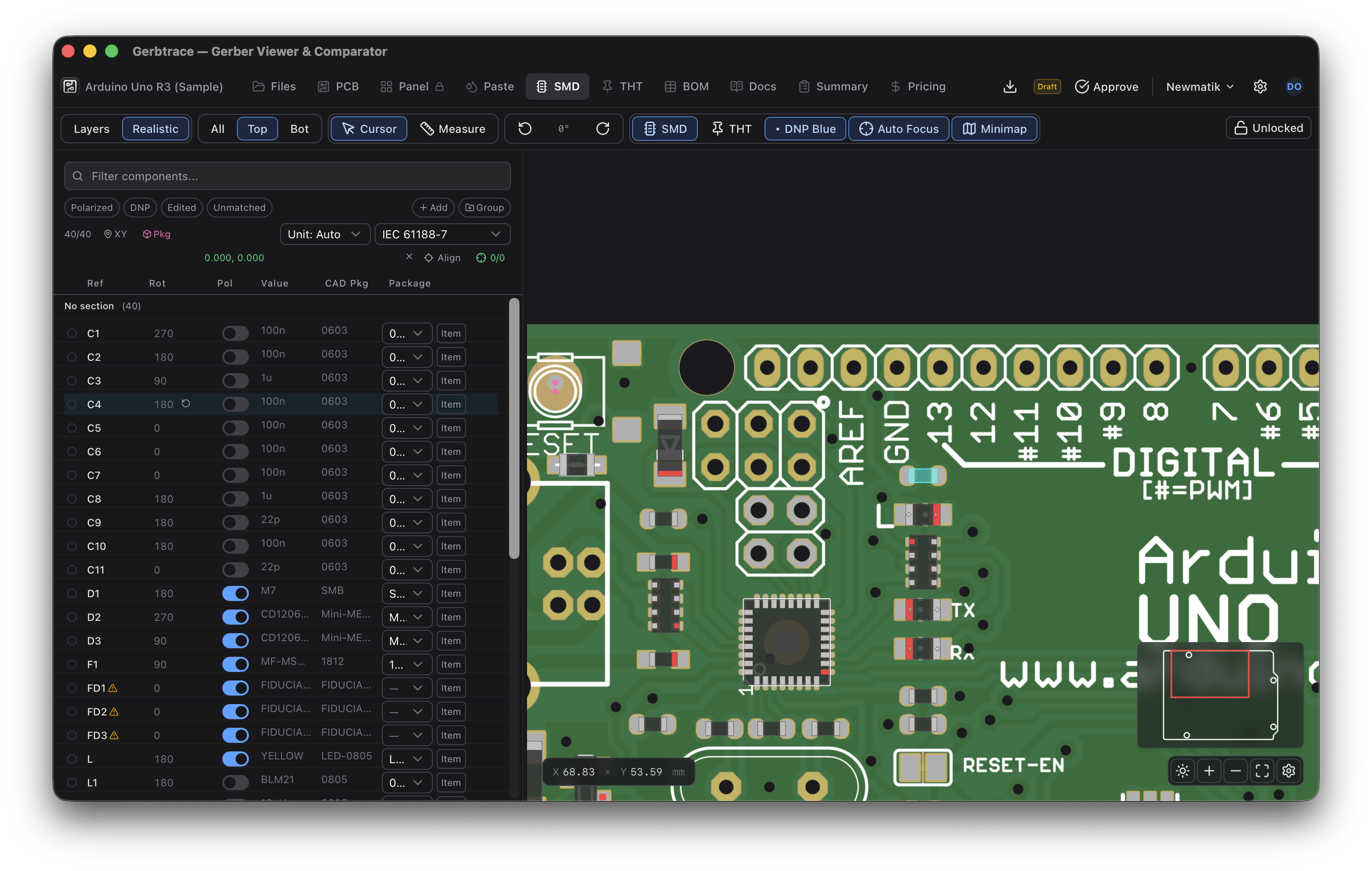Click the brightness icon in map controls
Viewport: 1372px width, 871px height.
[x=1183, y=771]
